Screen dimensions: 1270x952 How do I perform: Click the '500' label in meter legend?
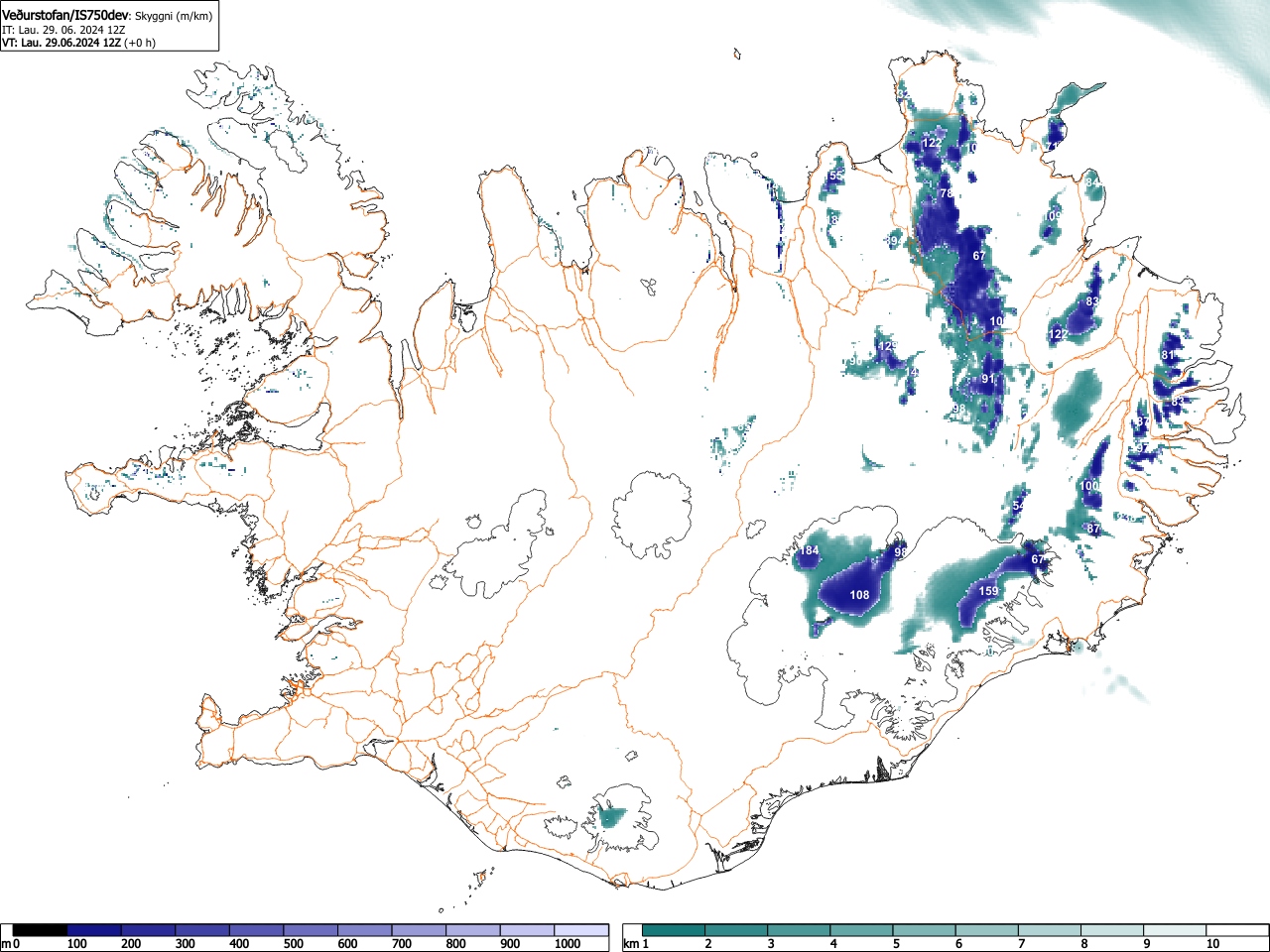pos(293,944)
